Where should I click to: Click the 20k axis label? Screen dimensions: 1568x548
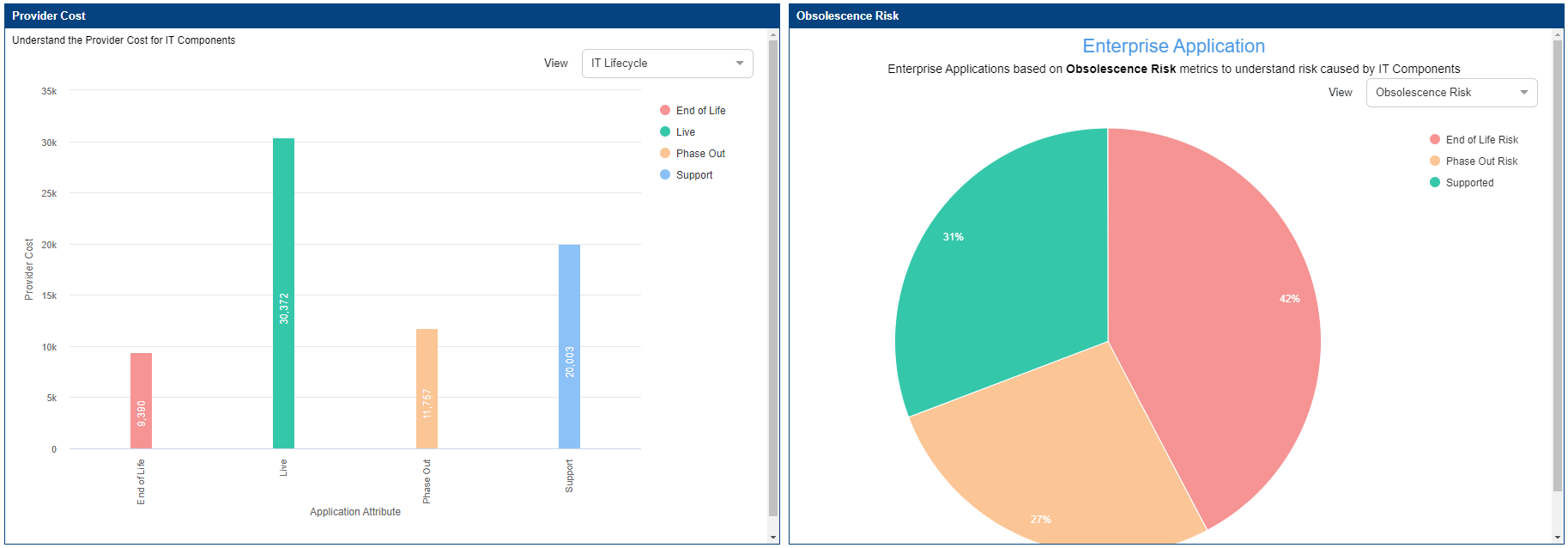click(x=49, y=245)
